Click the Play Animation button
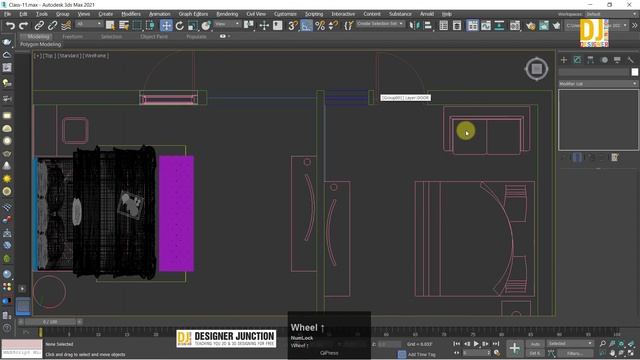Screen dimensions: 640x360 (x=476, y=344)
